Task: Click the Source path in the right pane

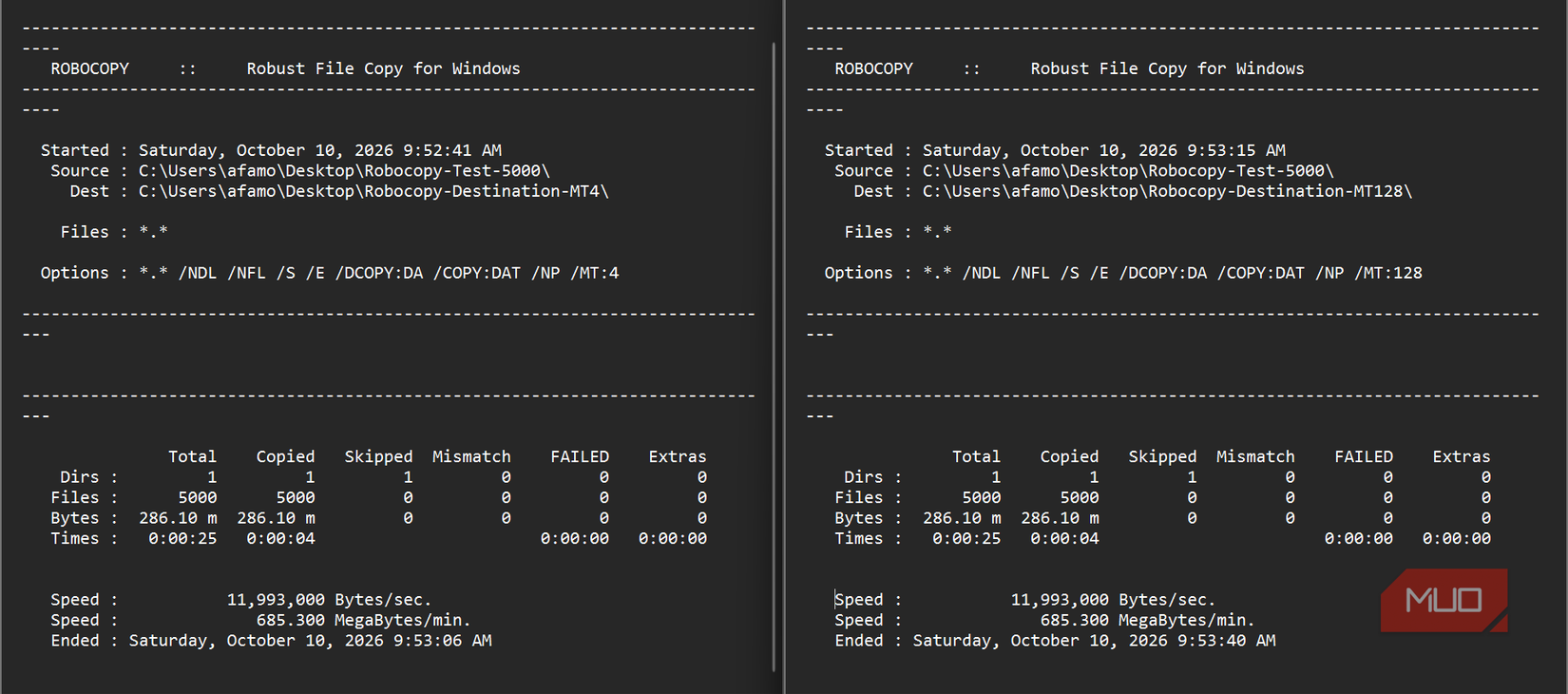Action: tap(1128, 171)
